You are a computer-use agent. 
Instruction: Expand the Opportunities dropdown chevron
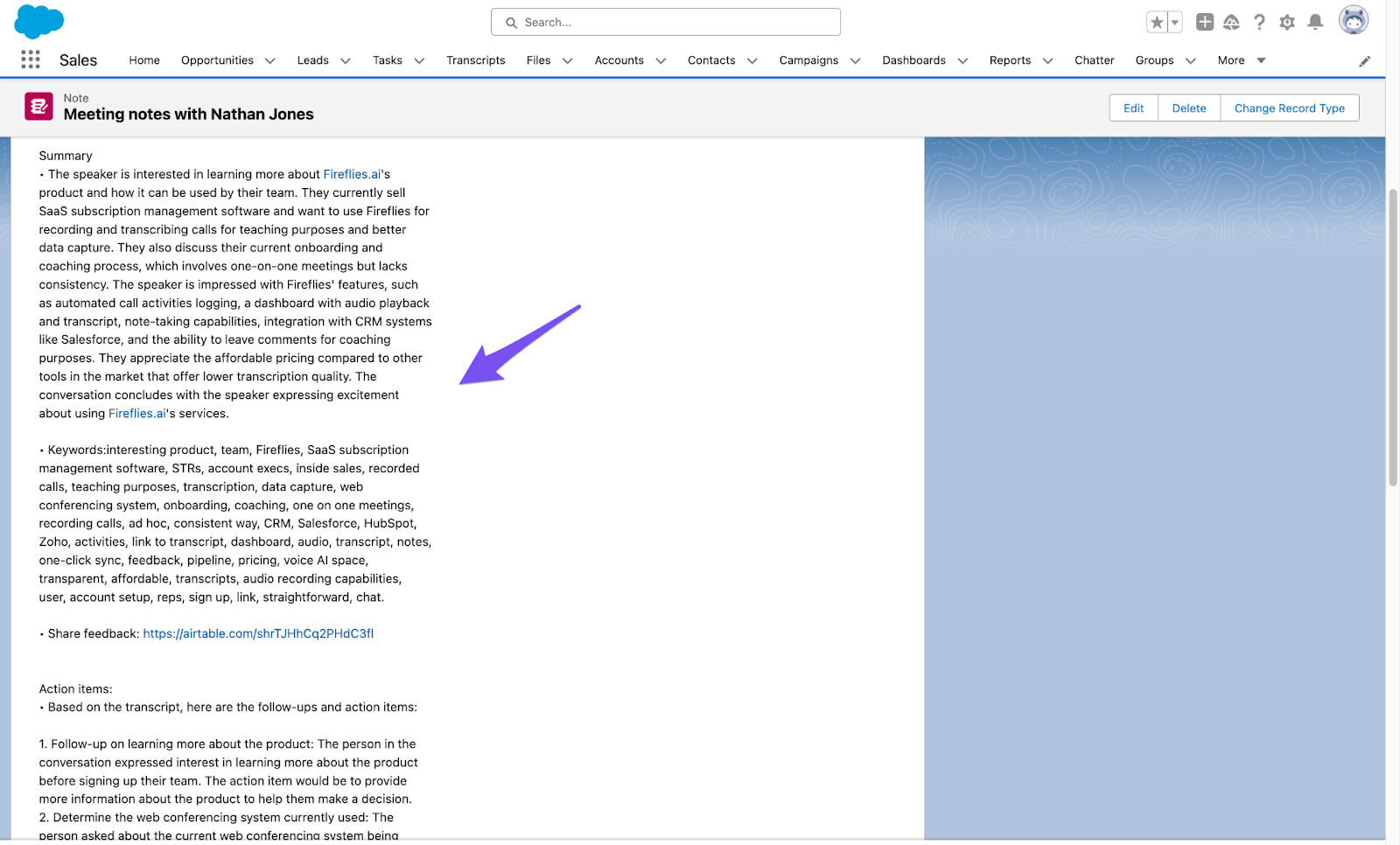pyautogui.click(x=270, y=61)
